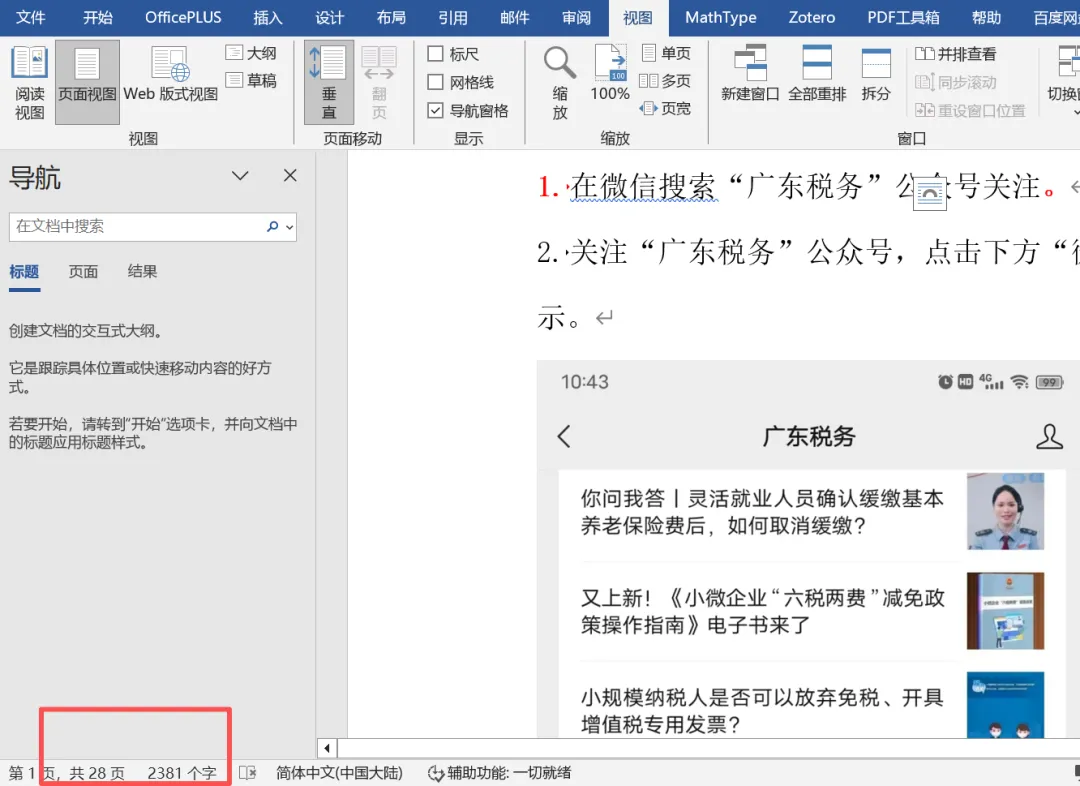Fit zoom to page width (页宽)
1080x786 pixels.
pos(666,108)
